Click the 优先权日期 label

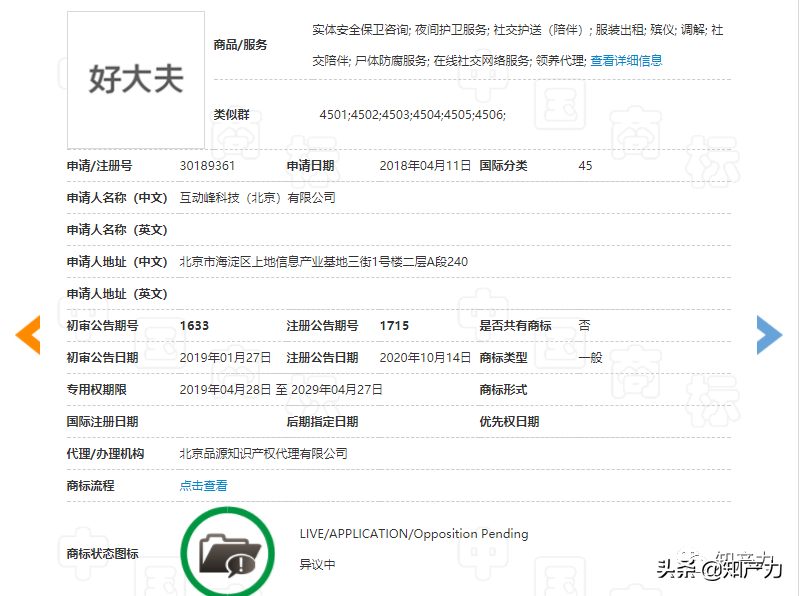click(509, 422)
